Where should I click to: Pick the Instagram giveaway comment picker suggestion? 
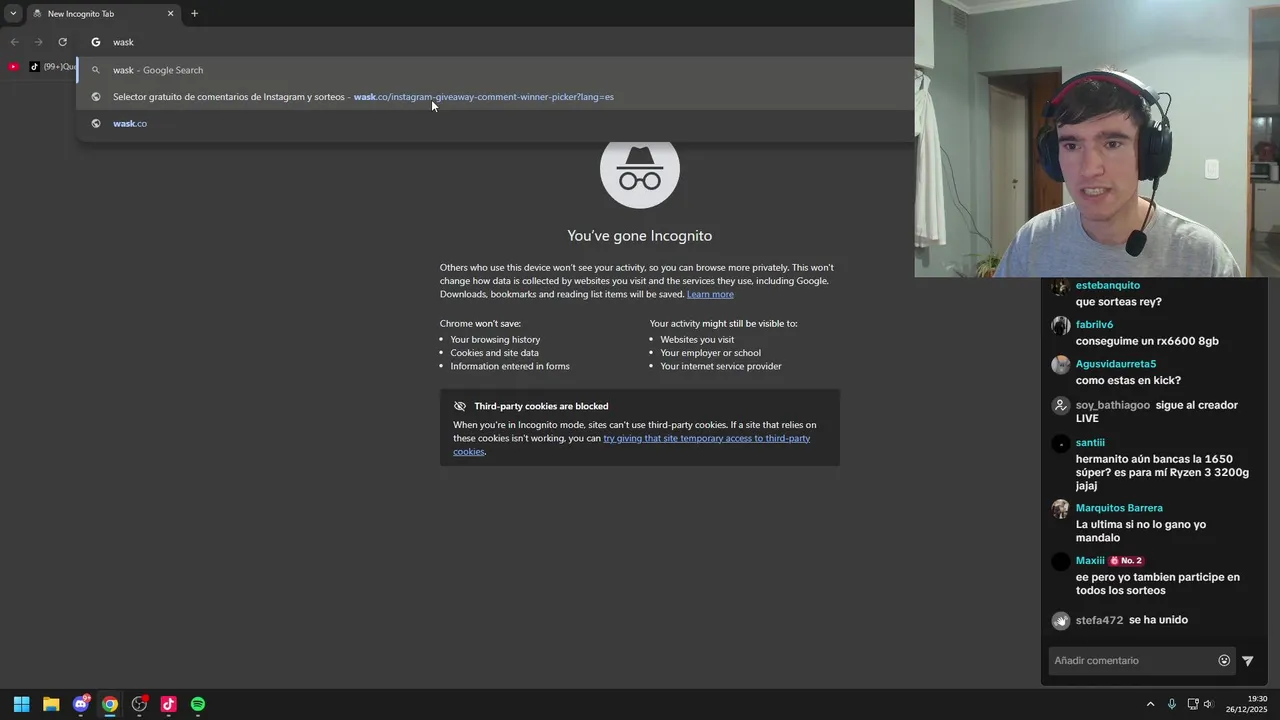[x=496, y=97]
